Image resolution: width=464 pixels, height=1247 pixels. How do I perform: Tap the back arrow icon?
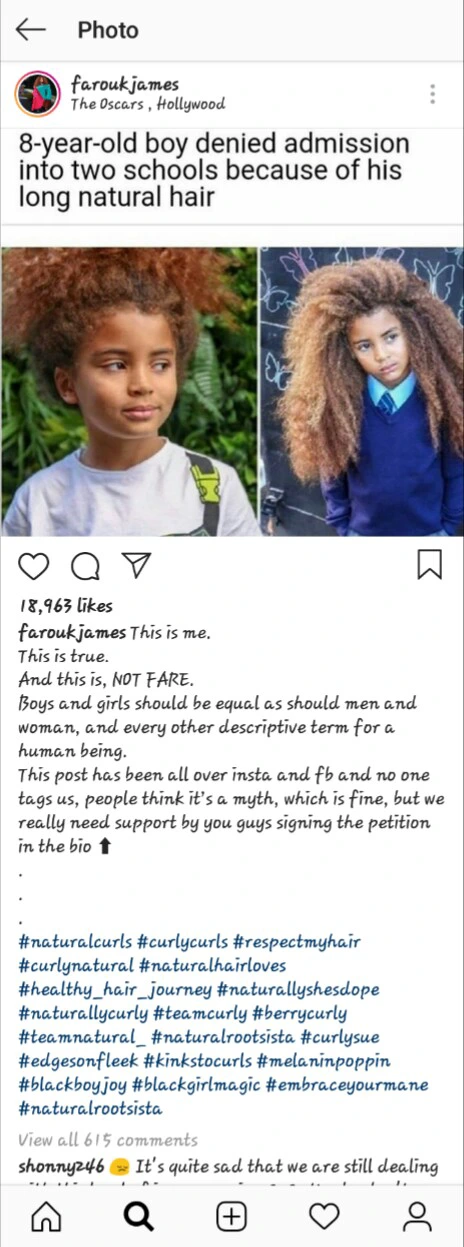pos(30,29)
